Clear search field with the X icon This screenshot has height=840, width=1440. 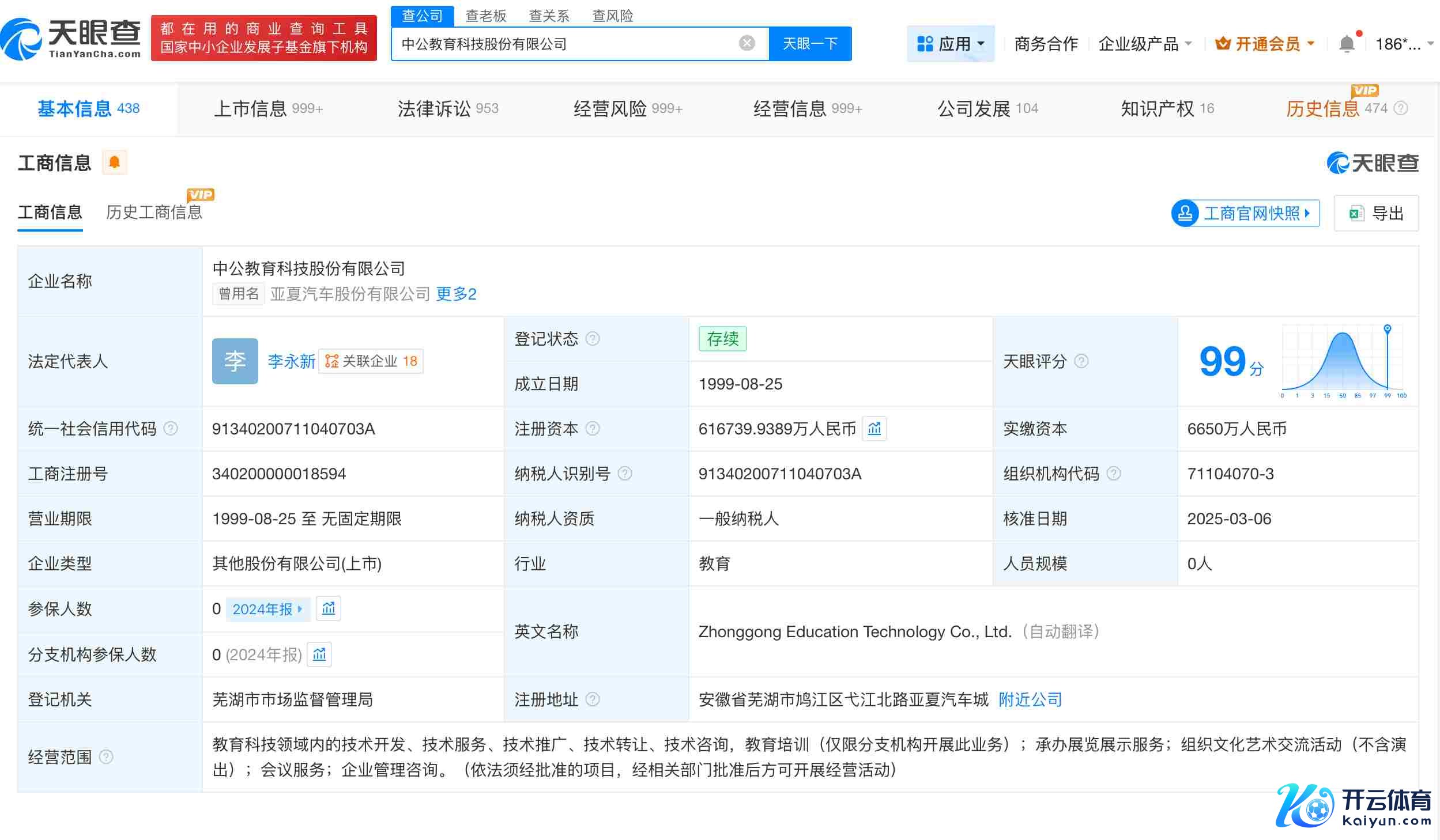point(747,43)
